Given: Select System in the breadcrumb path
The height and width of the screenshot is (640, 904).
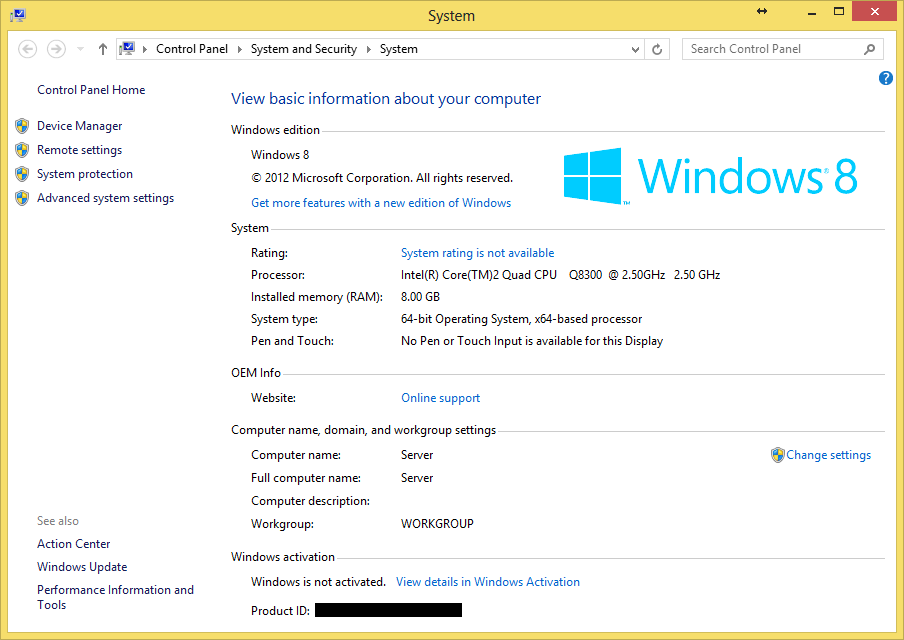Looking at the screenshot, I should pos(398,49).
